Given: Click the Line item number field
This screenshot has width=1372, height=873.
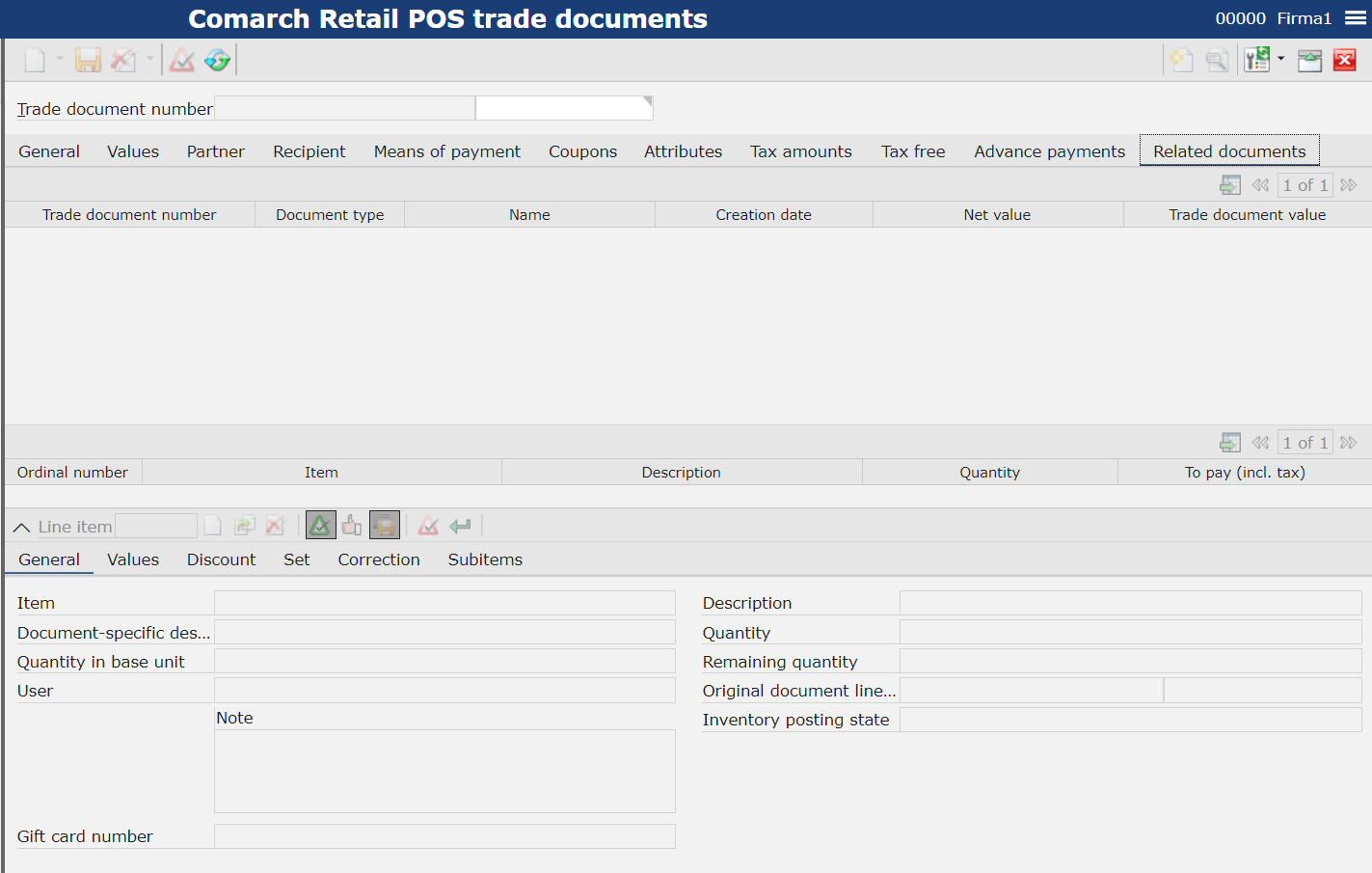Looking at the screenshot, I should pyautogui.click(x=156, y=526).
